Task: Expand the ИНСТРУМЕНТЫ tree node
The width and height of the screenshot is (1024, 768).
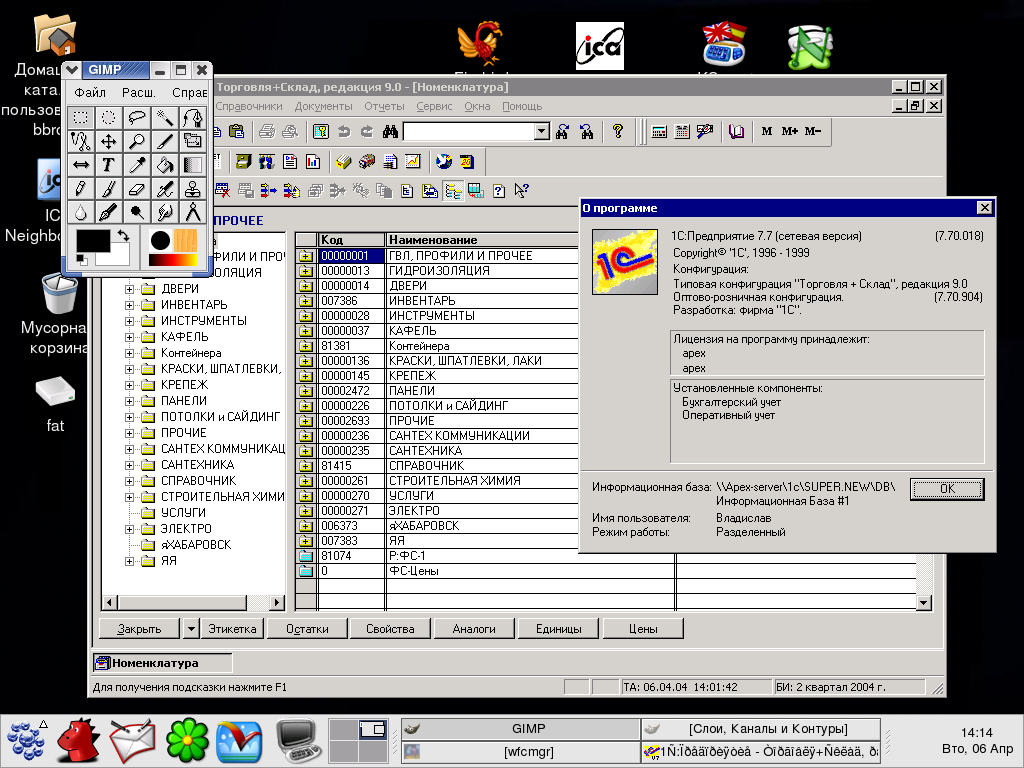Action: (x=129, y=321)
